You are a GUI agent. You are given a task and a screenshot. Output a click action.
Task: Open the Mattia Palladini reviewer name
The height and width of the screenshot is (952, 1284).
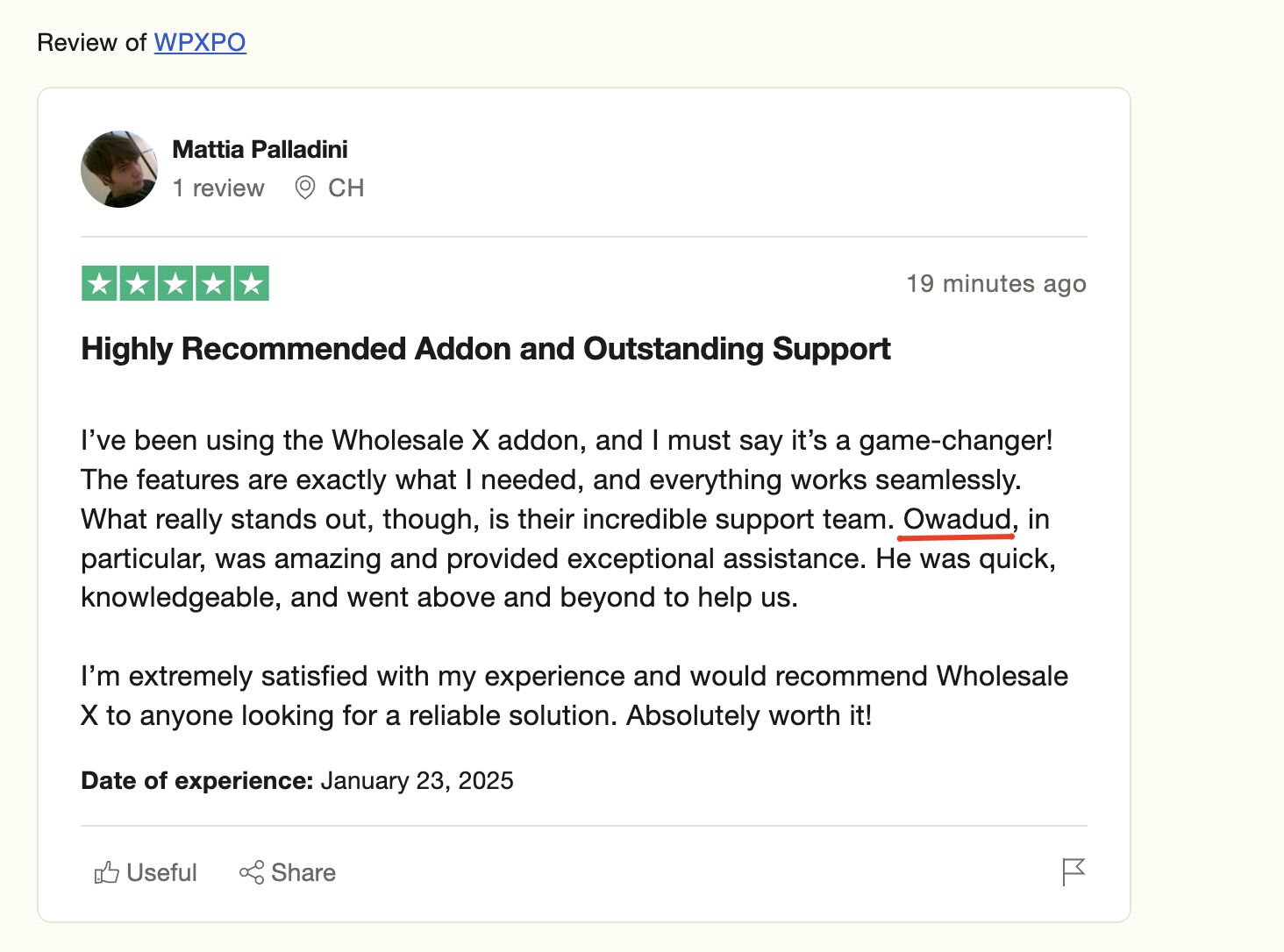tap(260, 149)
